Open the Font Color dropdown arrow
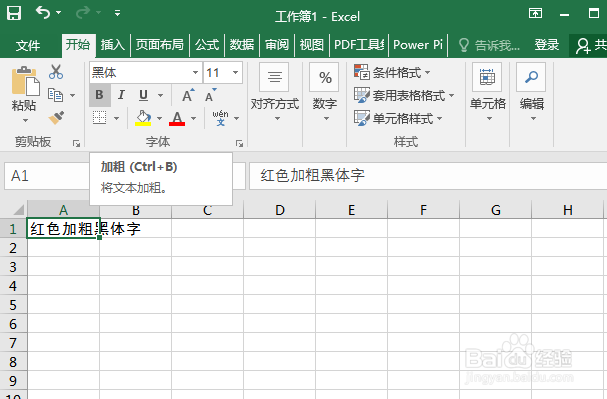This screenshot has height=399, width=607. 194,118
